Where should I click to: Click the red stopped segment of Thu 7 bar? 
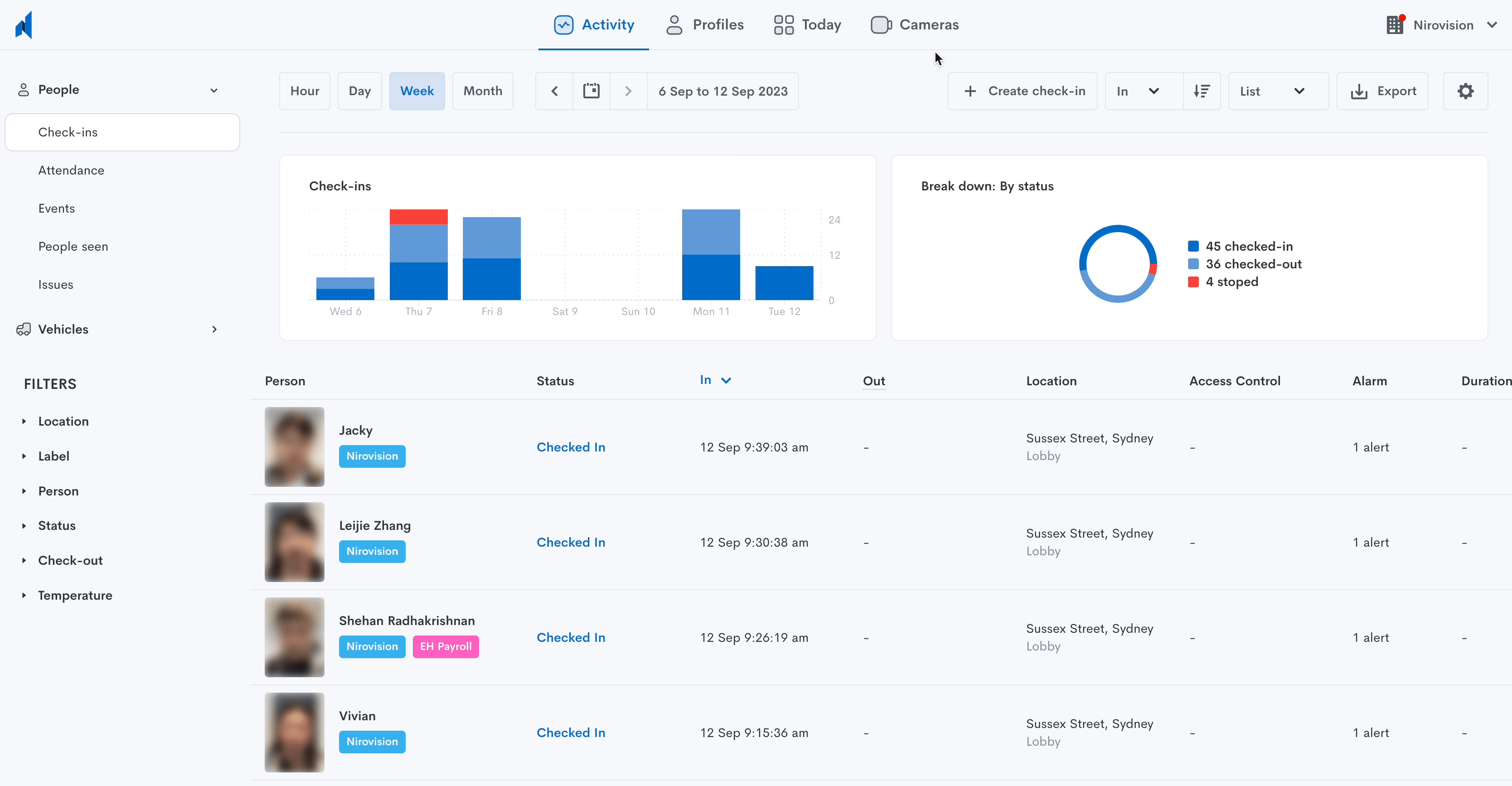pos(418,217)
